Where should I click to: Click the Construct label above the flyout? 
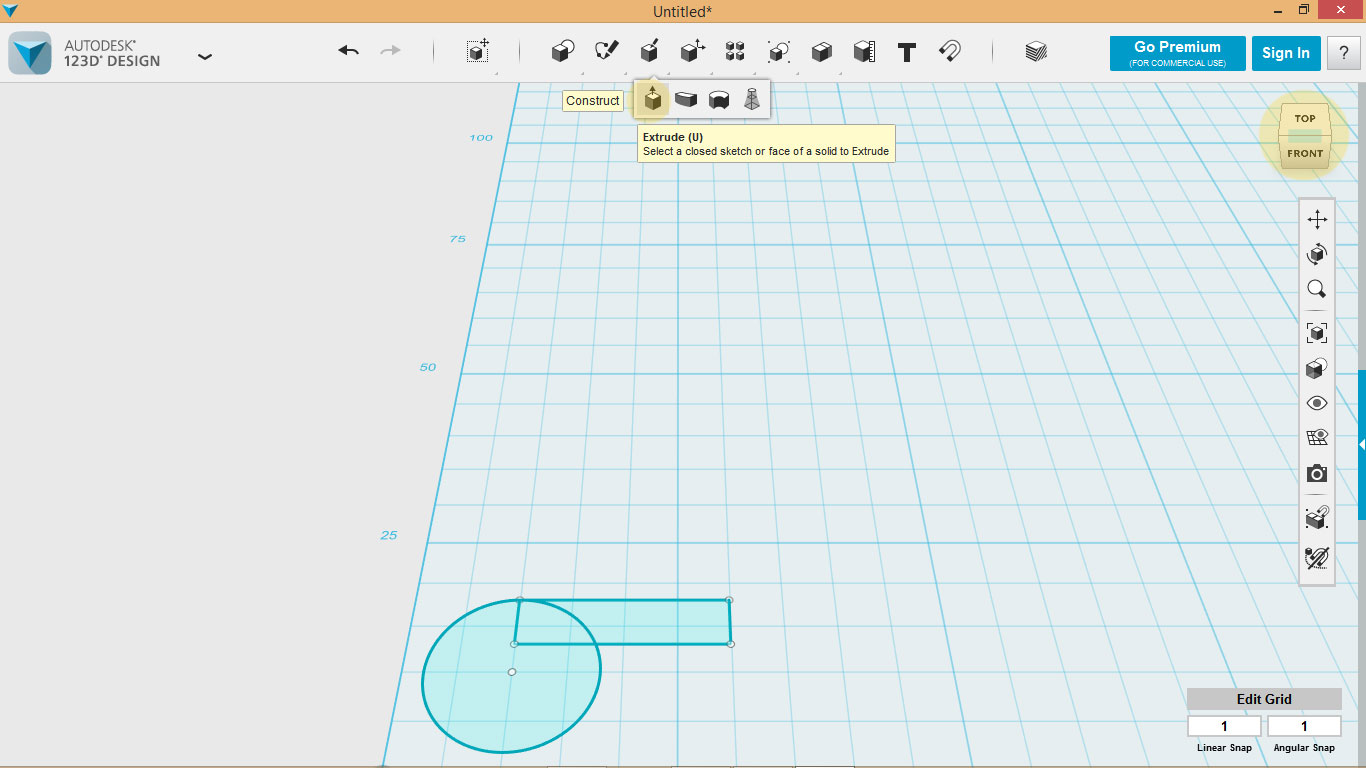[592, 100]
